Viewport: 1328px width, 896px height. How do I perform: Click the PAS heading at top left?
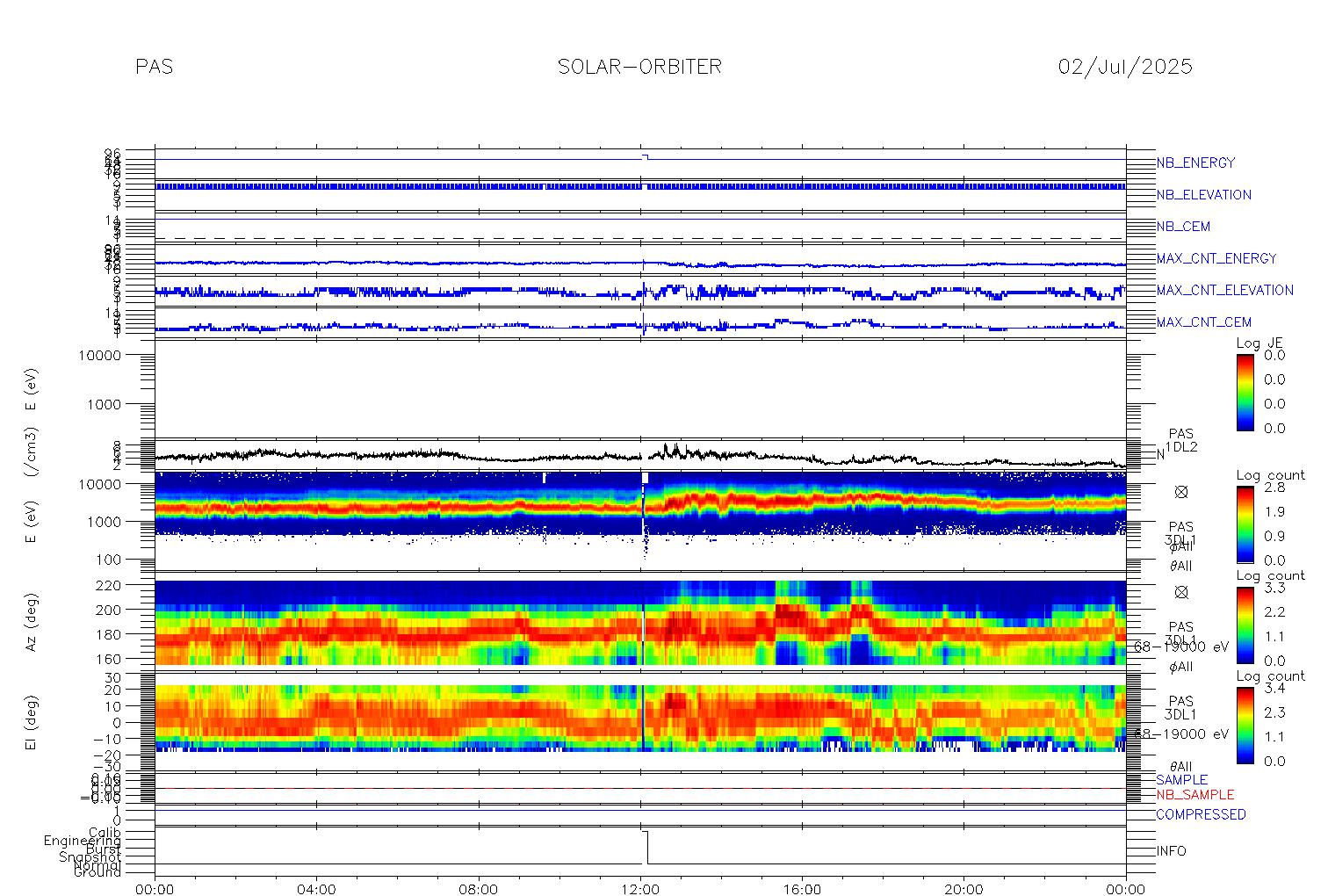tap(155, 67)
